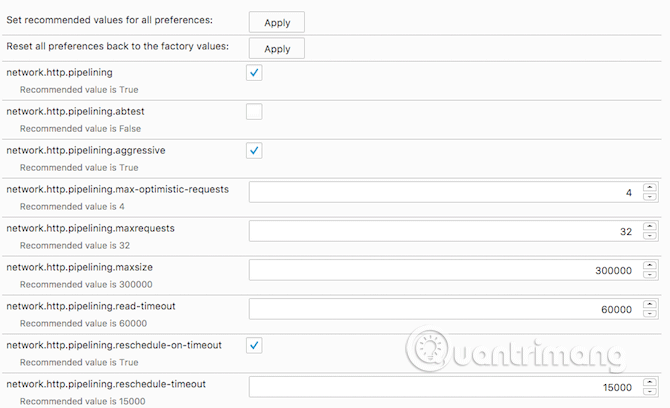Decrement maxrequests using the down arrow

tap(650, 236)
